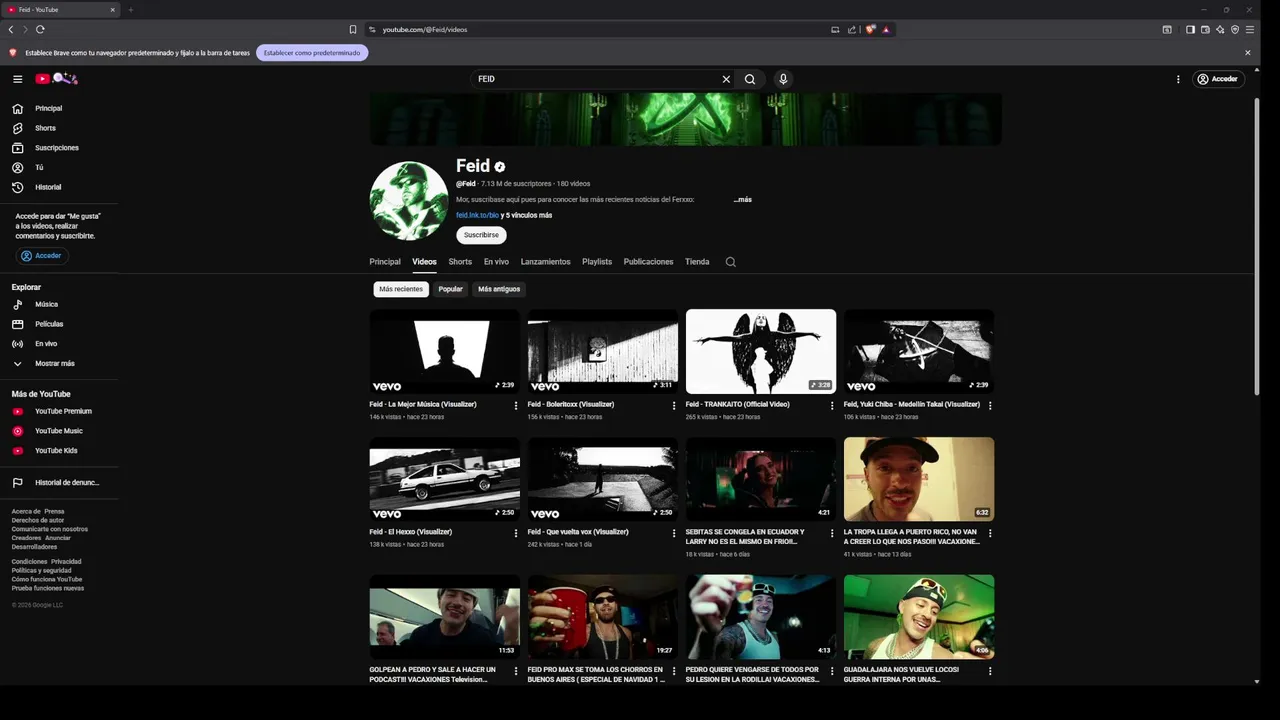The image size is (1280, 720).
Task: Start voice search with microphone icon
Action: click(x=783, y=79)
